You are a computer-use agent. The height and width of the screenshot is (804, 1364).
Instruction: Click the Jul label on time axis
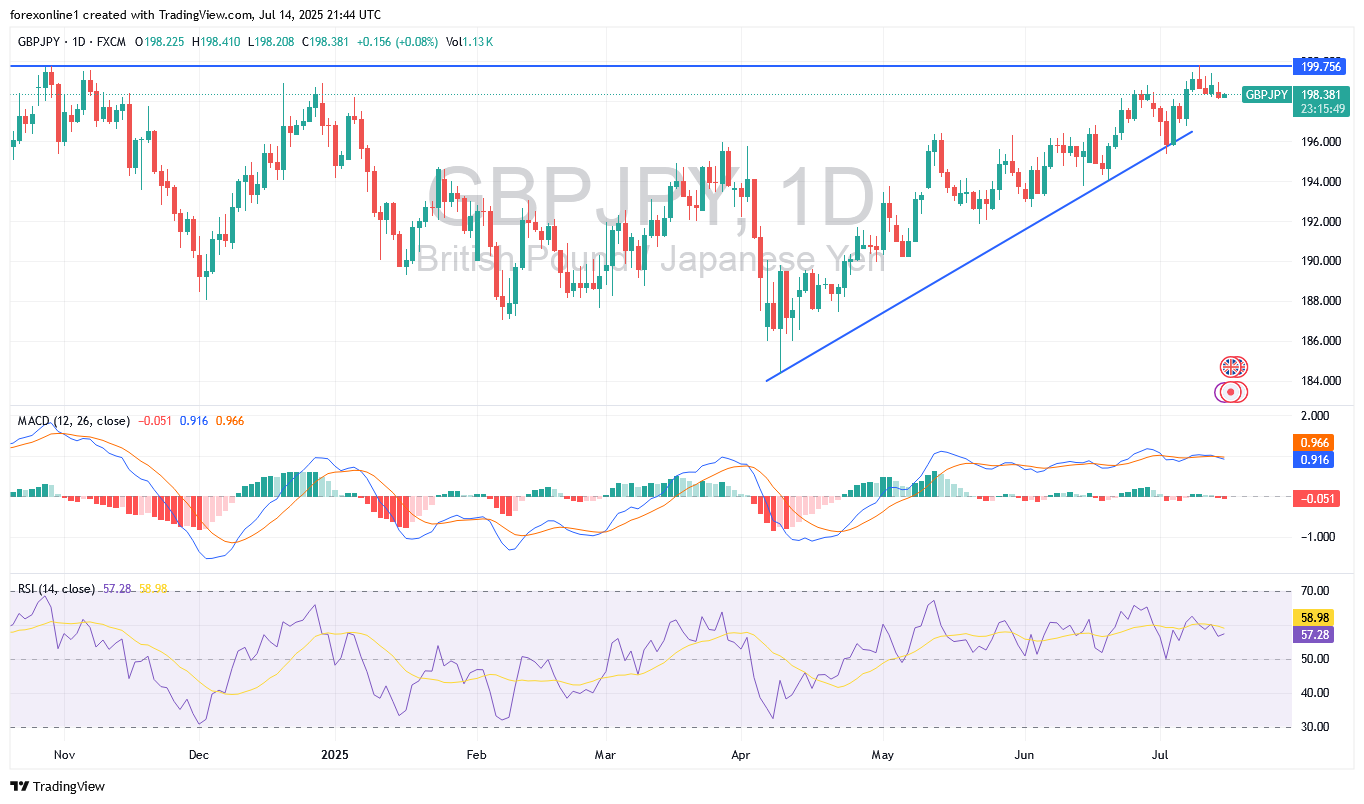[1160, 754]
